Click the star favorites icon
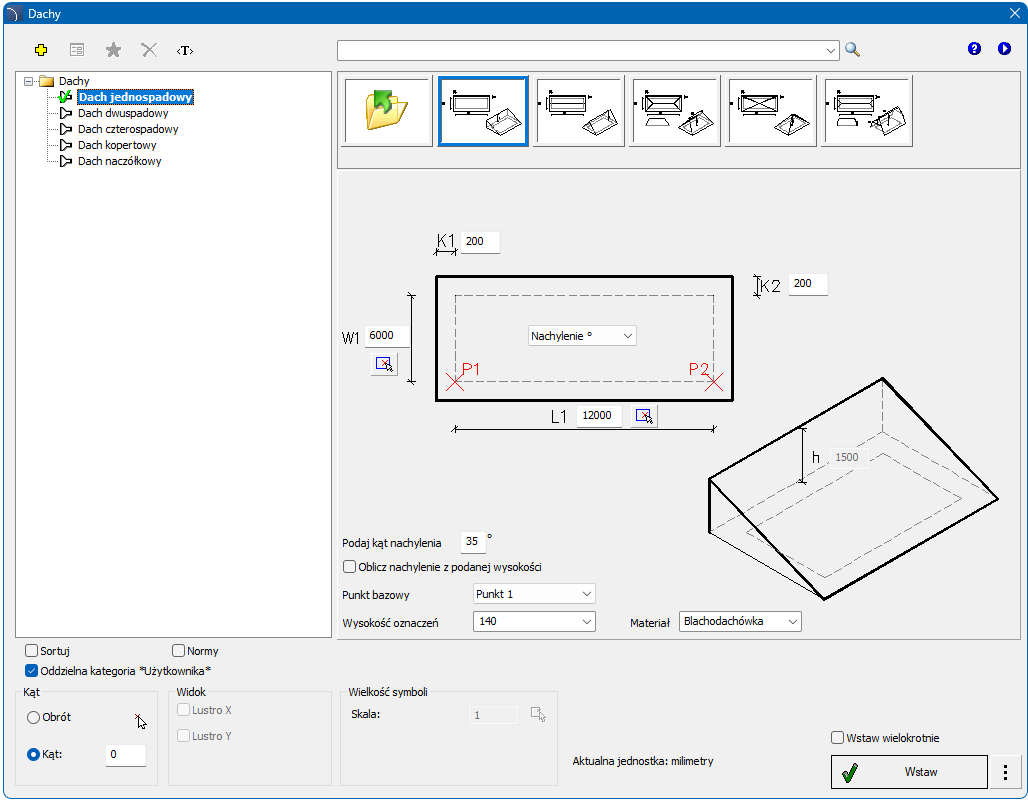 113,49
